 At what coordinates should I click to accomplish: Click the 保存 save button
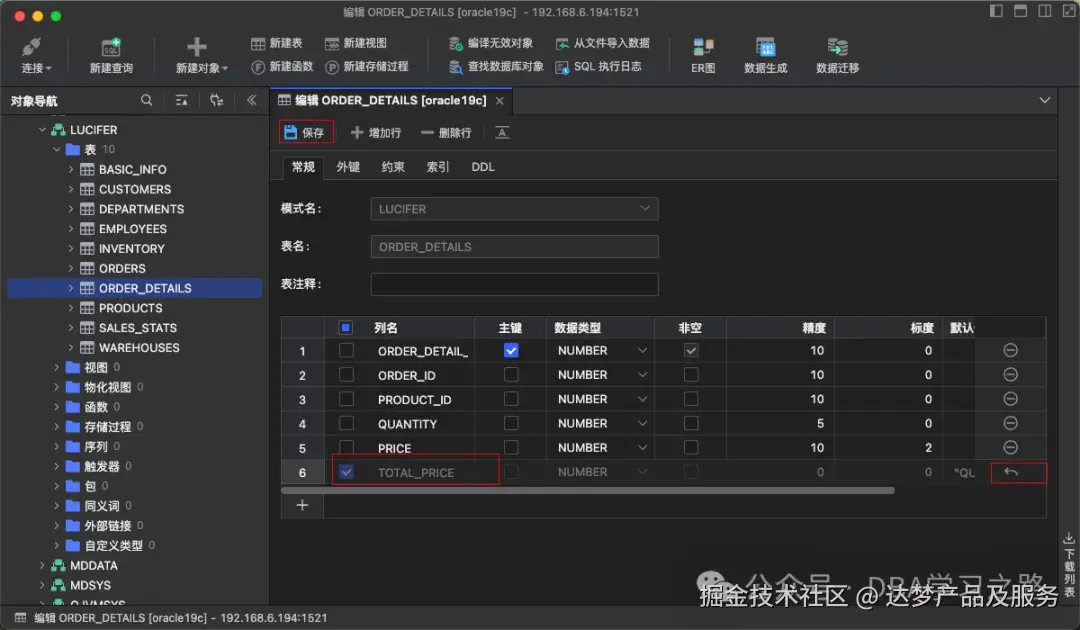[306, 132]
